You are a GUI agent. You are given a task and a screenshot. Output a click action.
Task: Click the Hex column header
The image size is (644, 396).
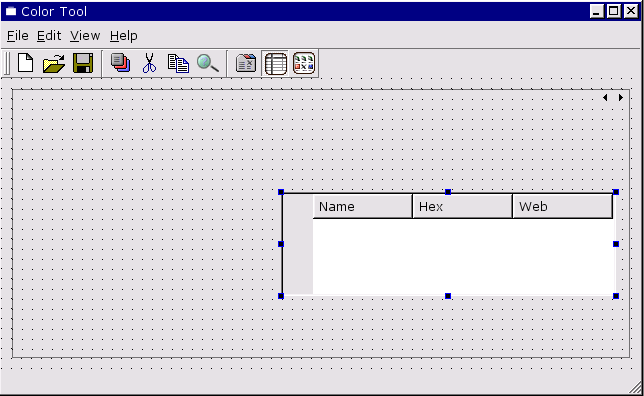click(462, 206)
